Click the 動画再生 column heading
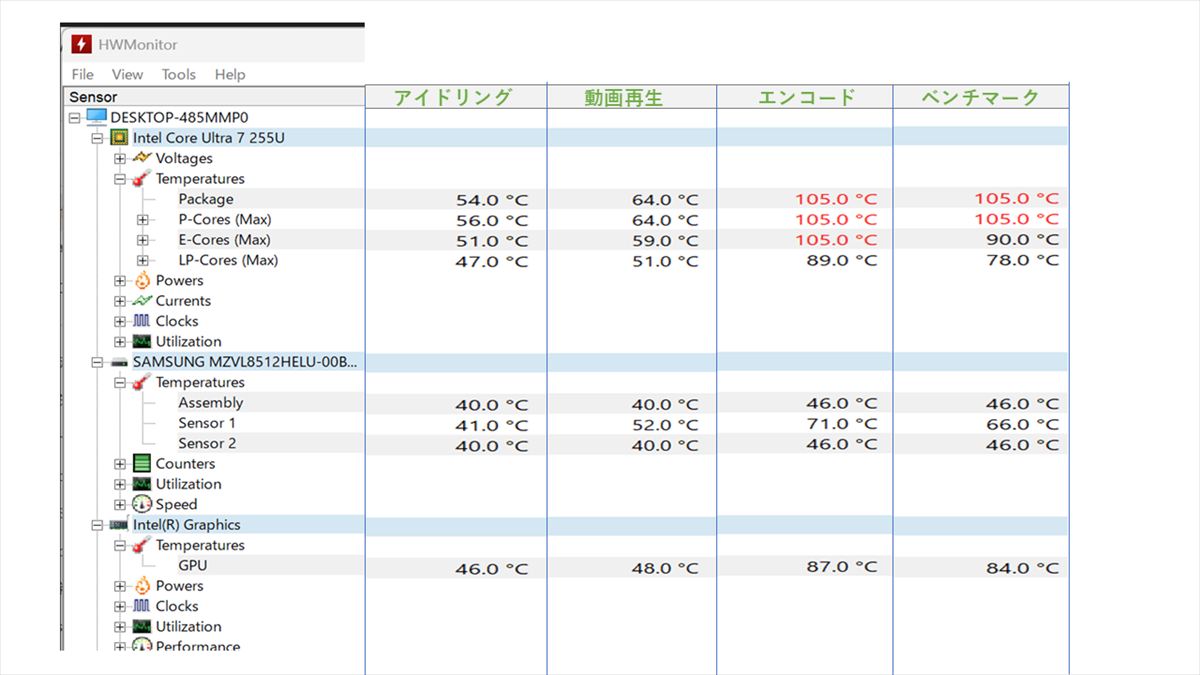1200x675 pixels. (624, 98)
